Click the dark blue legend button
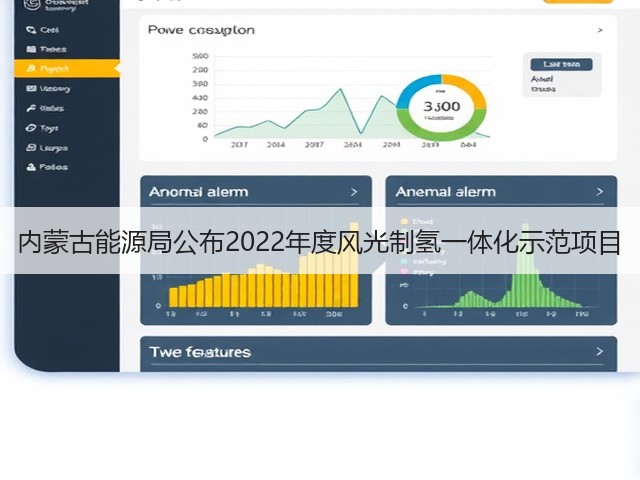This screenshot has width=640, height=480. (x=561, y=64)
